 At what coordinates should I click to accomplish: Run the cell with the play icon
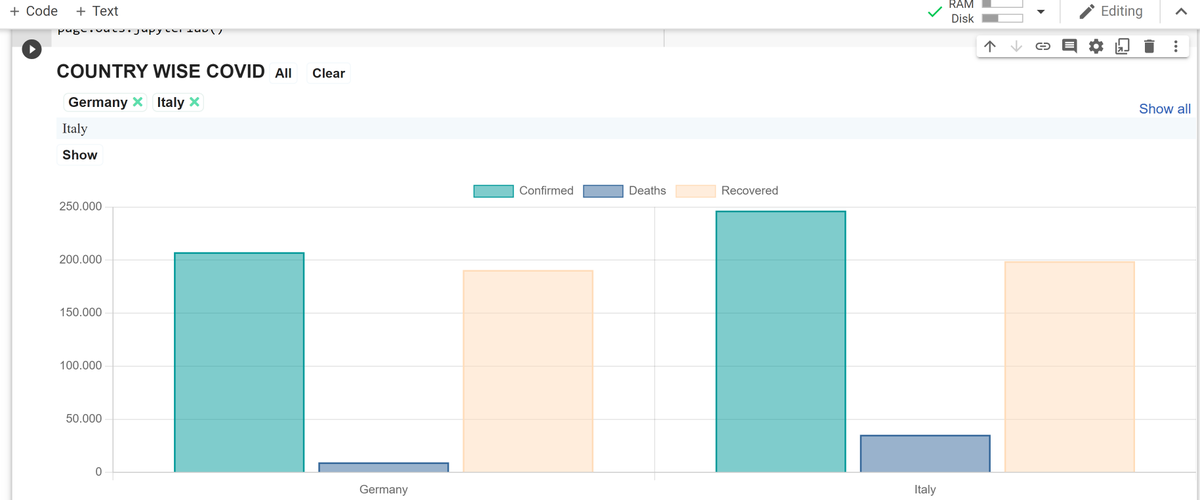(x=32, y=48)
